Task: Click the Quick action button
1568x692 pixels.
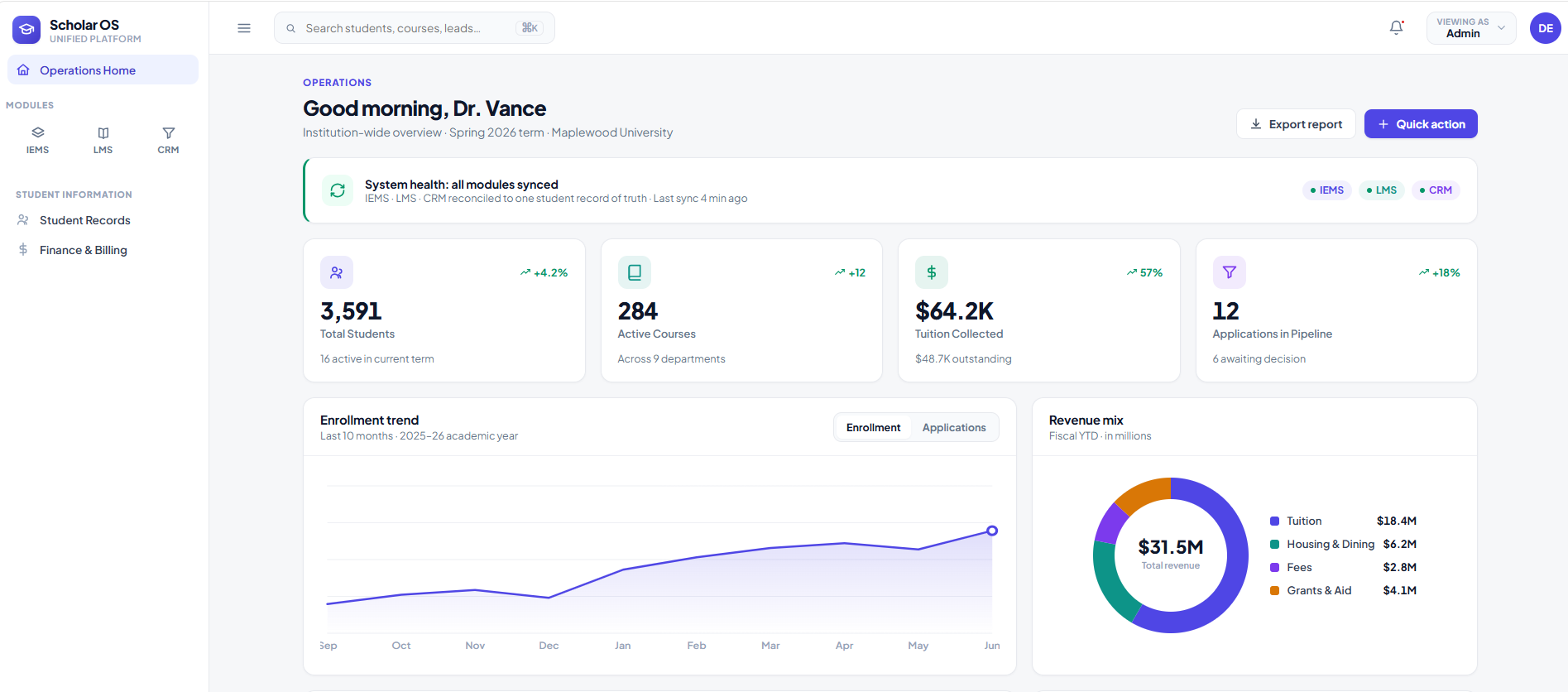Action: pos(1421,124)
